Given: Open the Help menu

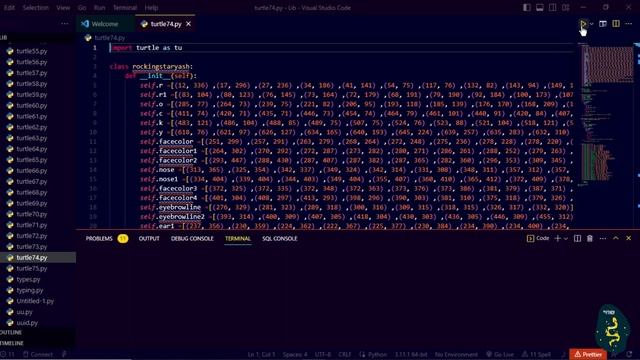Looking at the screenshot, I should point(151,7).
